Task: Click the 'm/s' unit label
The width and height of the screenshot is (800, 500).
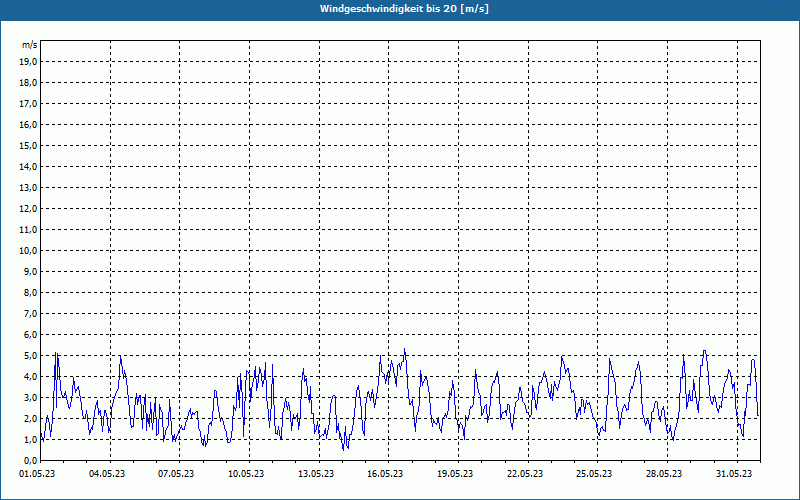Action: (x=30, y=45)
